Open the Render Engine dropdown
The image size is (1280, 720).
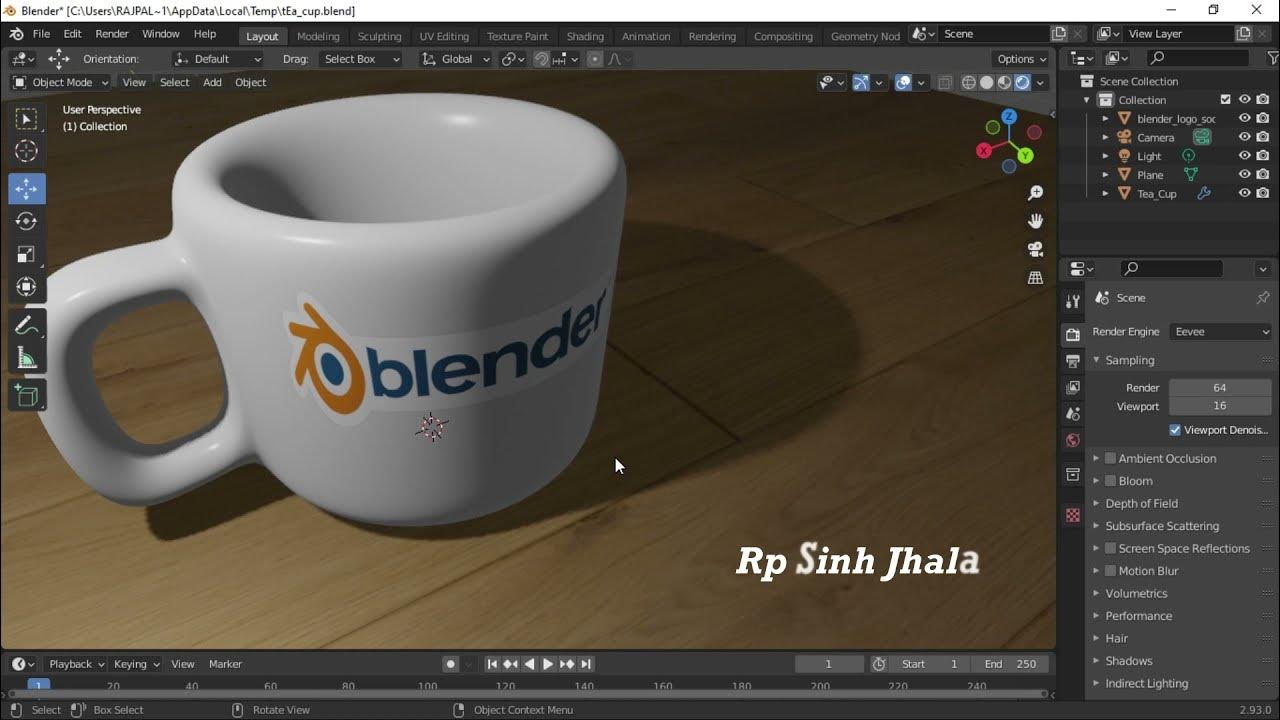pos(1221,332)
